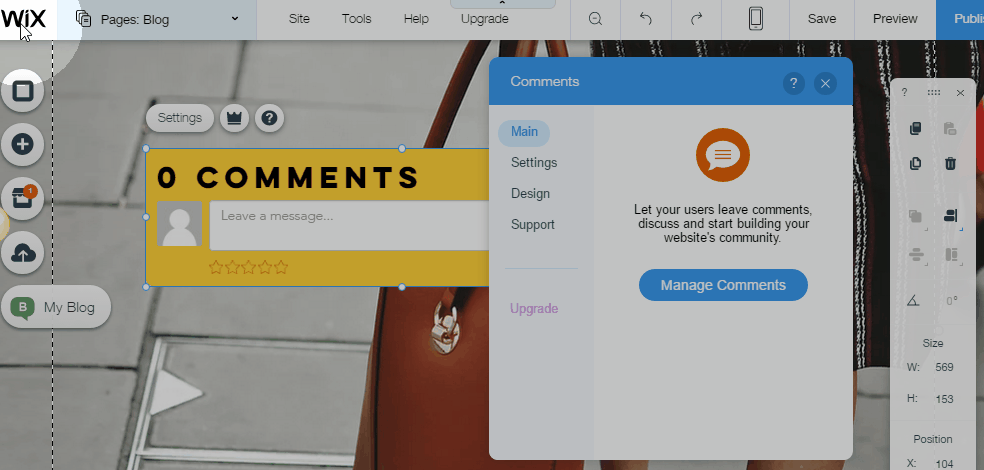This screenshot has height=470, width=984.
Task: Undo the last action
Action: click(x=646, y=19)
